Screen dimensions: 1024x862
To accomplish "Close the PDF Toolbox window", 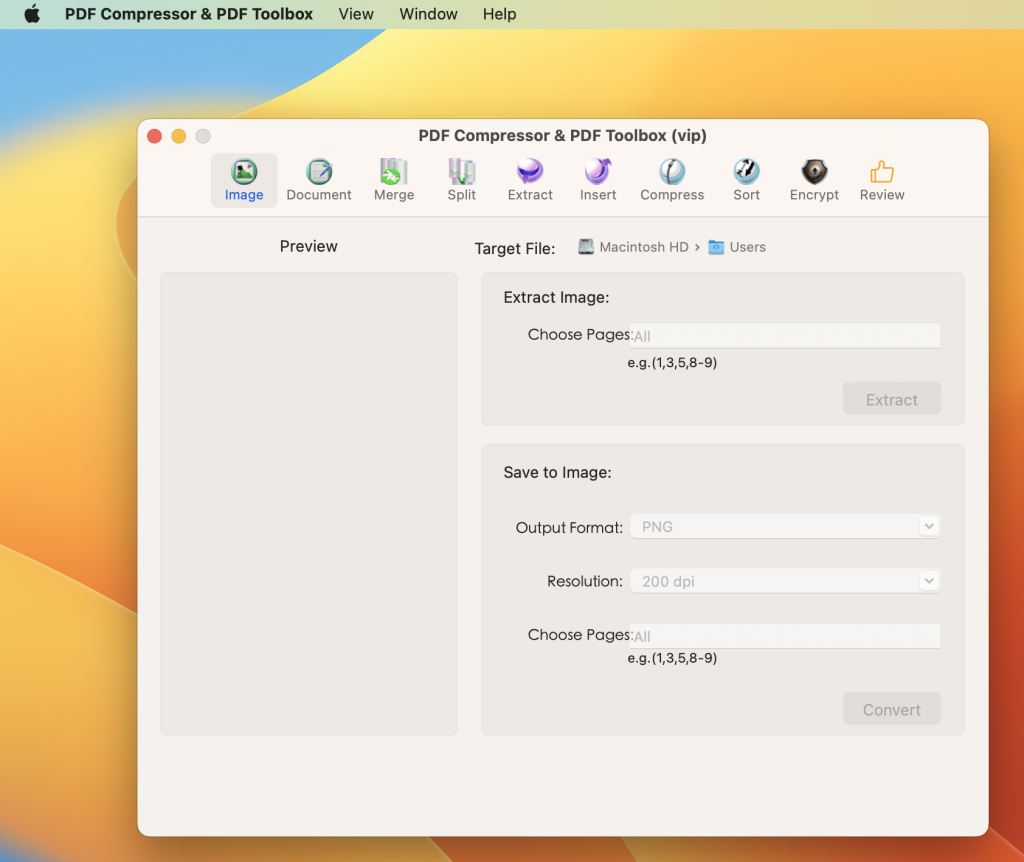I will point(155,136).
